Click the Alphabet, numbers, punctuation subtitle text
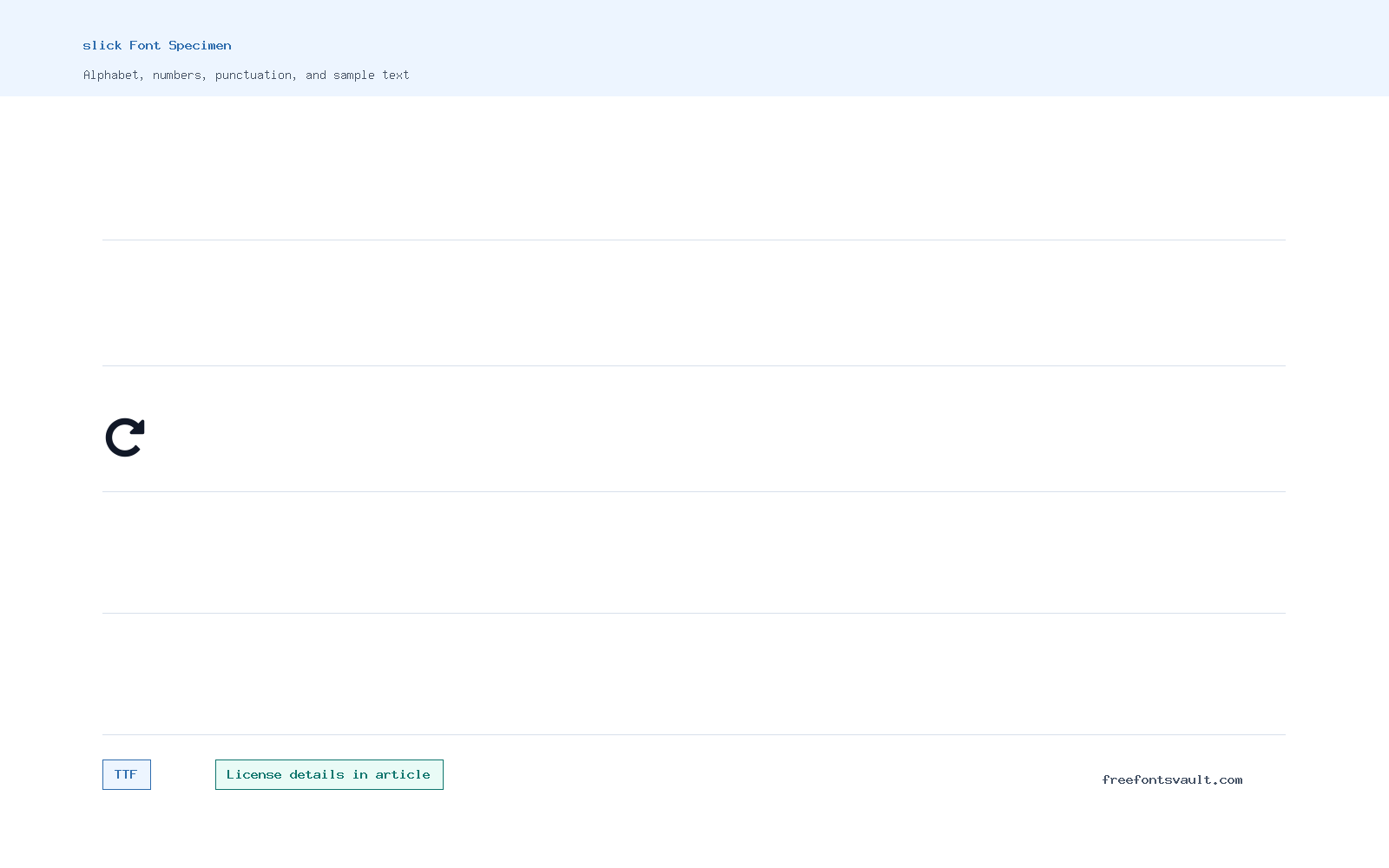1389x868 pixels. [190, 76]
